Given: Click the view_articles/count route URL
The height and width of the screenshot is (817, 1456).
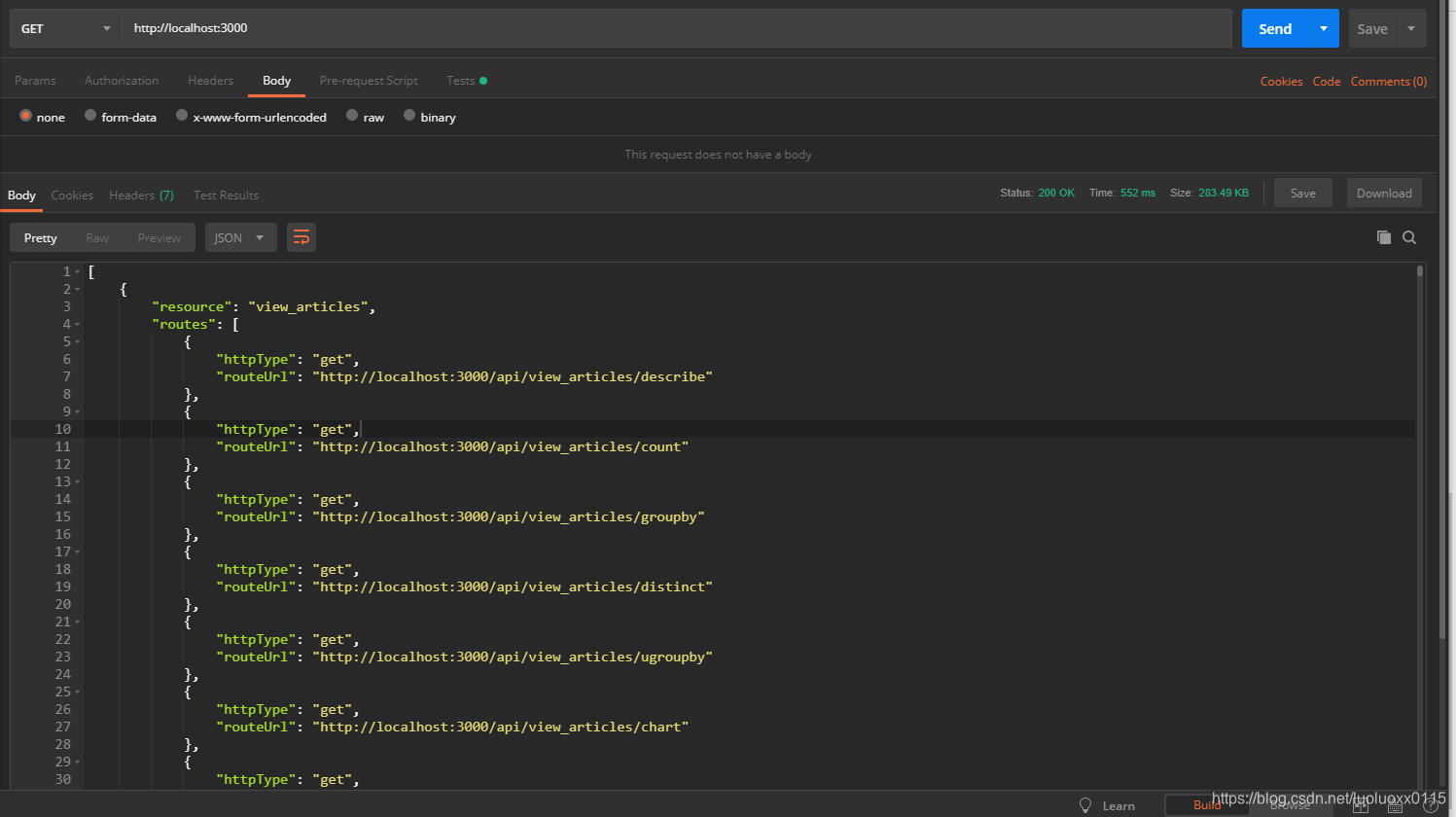Looking at the screenshot, I should 501,447.
